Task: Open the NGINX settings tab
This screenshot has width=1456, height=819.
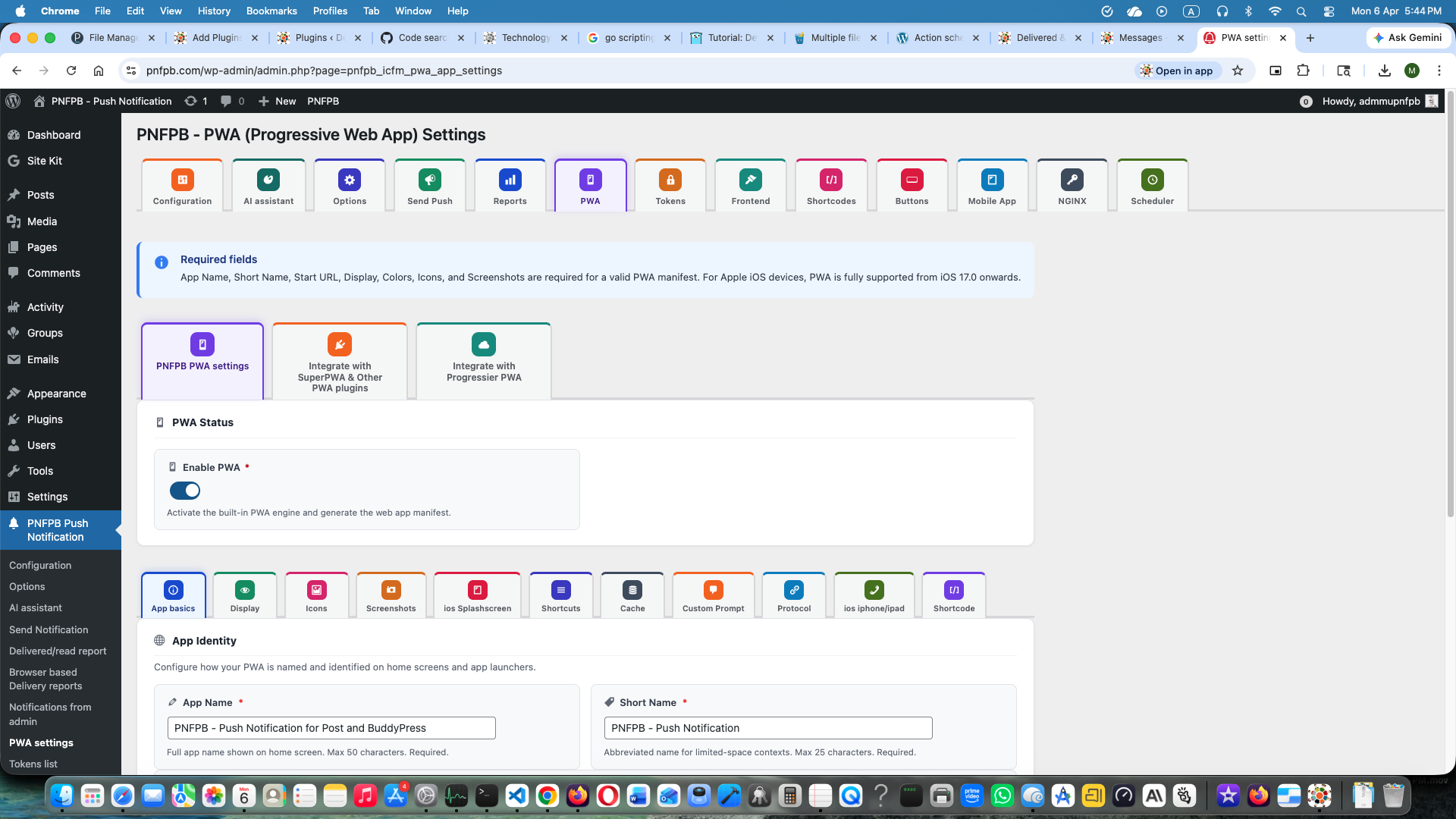Action: (1072, 187)
